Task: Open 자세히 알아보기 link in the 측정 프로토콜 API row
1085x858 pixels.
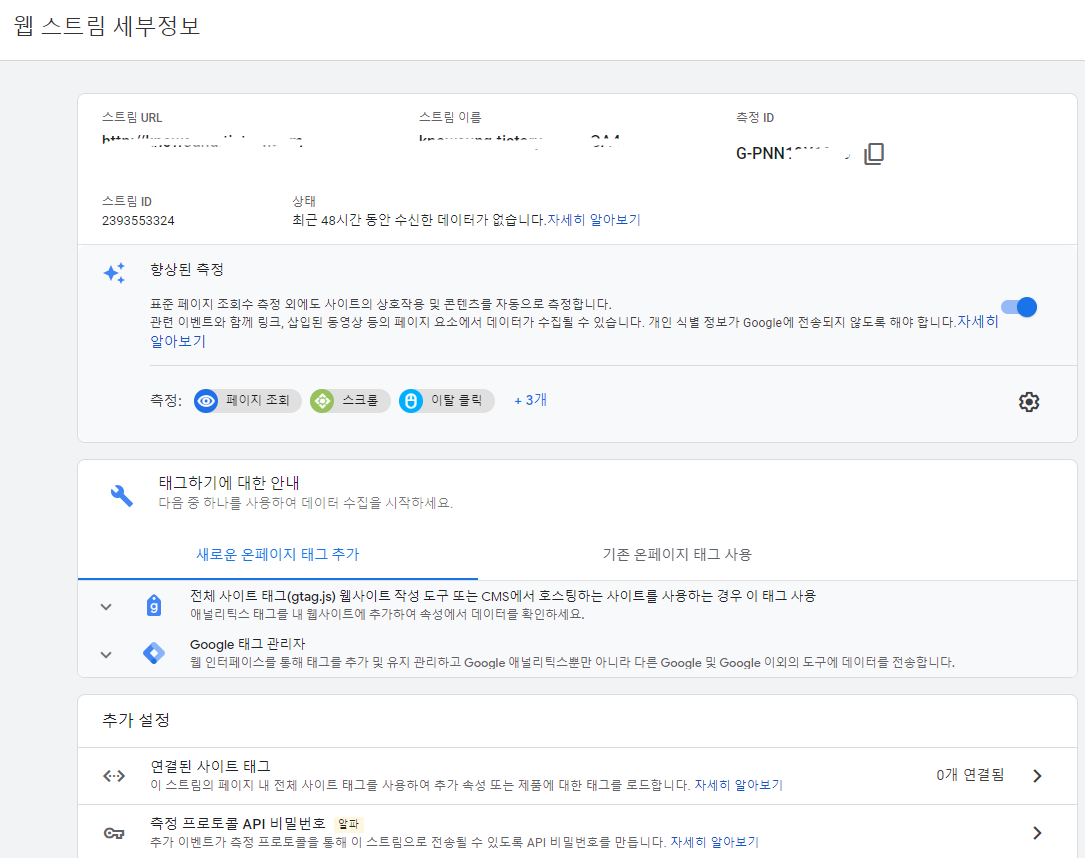Action: (715, 842)
